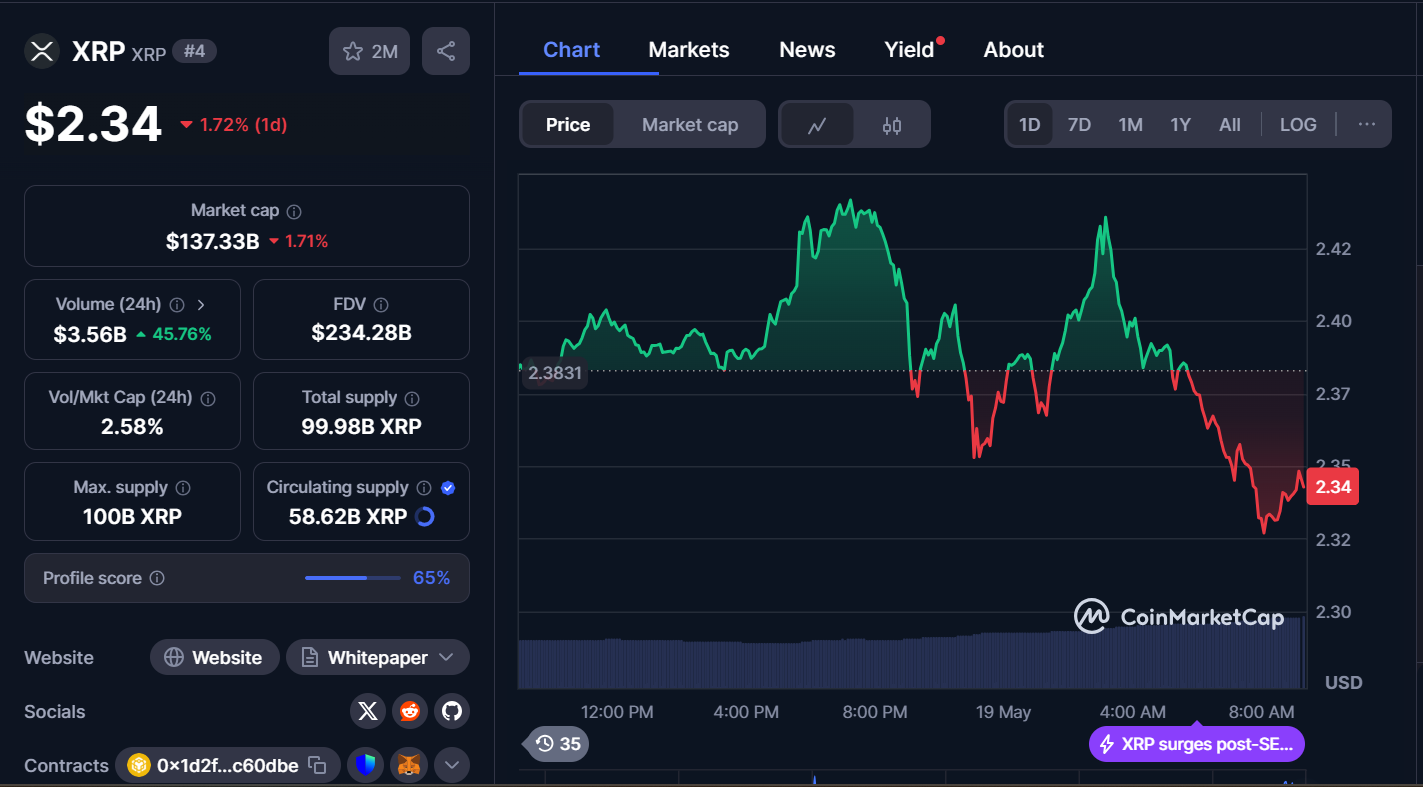This screenshot has height=787, width=1423.
Task: Click the 35 history events badge
Action: 557,743
